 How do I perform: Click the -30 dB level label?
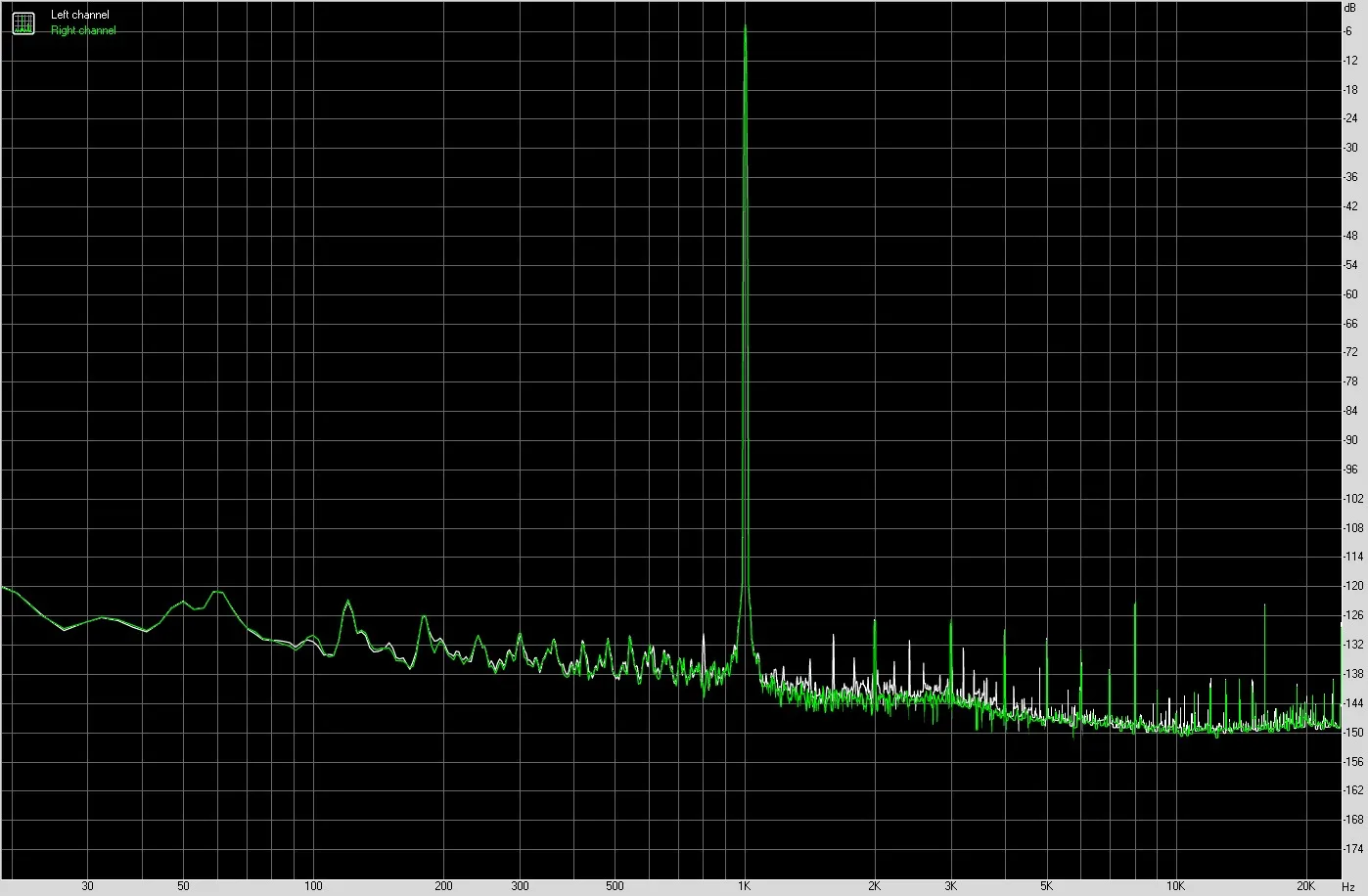click(x=1351, y=148)
